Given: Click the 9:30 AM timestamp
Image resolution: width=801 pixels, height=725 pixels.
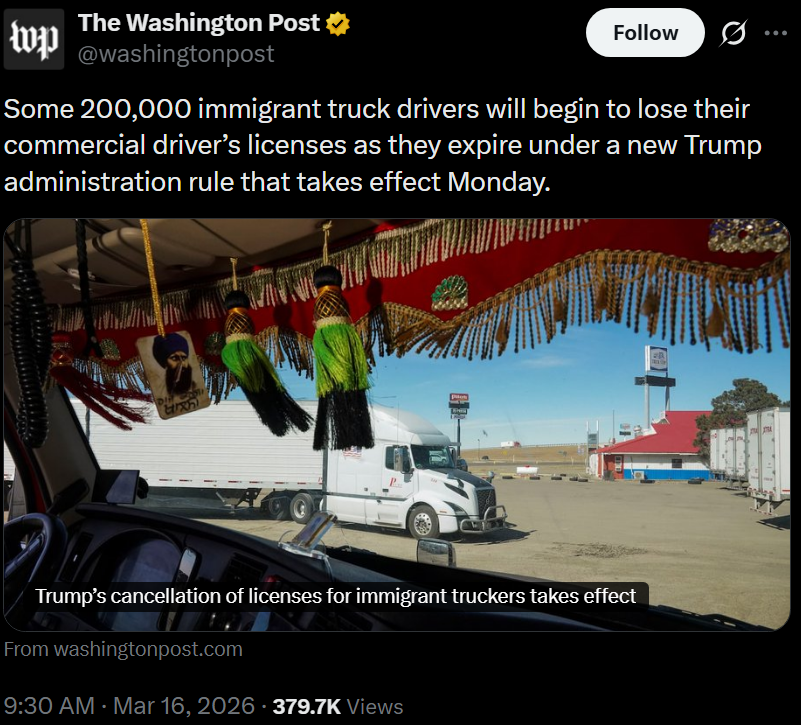Looking at the screenshot, I should click(50, 706).
